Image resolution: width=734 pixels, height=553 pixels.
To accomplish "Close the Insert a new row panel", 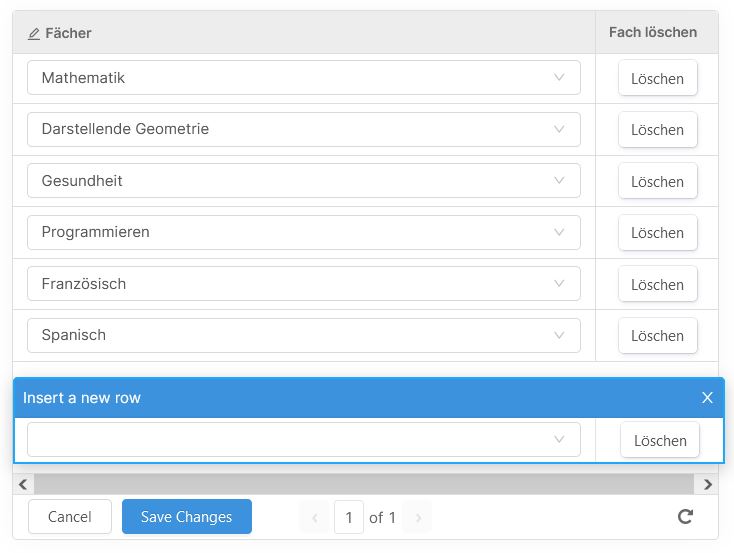I will pos(707,398).
